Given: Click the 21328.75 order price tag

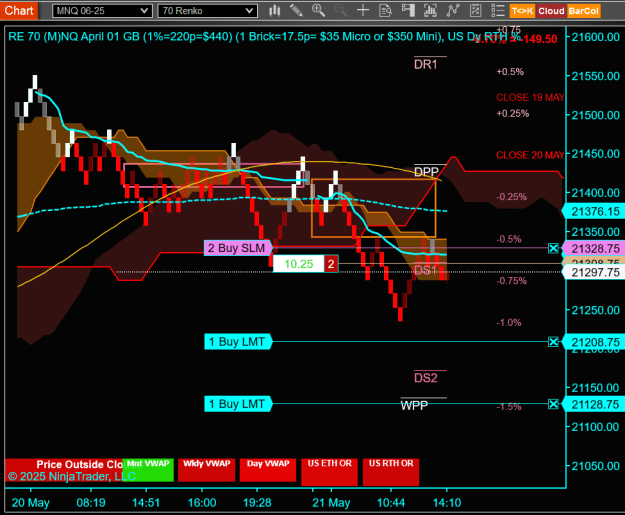Looking at the screenshot, I should pos(593,248).
